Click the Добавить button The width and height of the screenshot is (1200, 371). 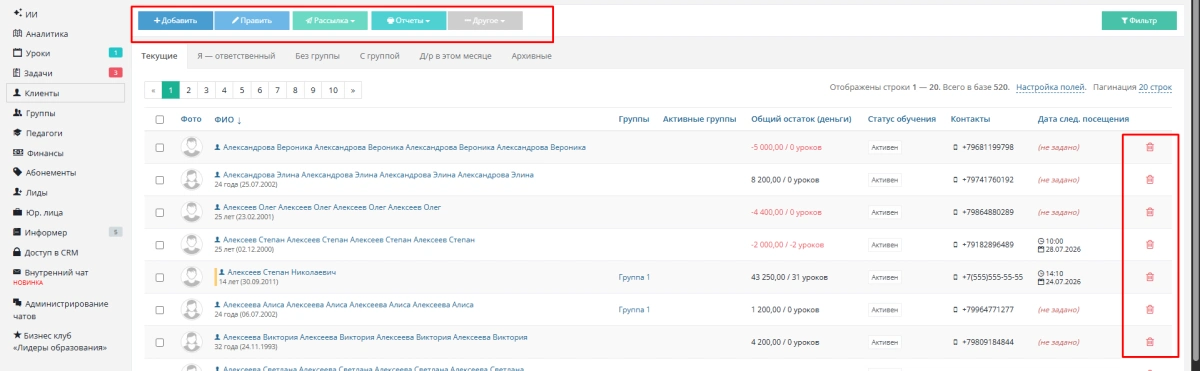175,20
